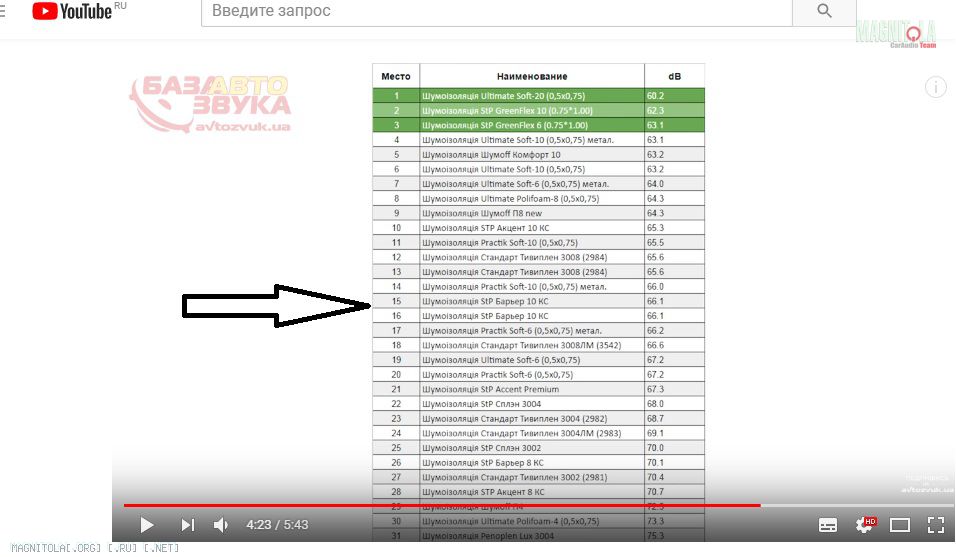Select row 'StP GreenFlex 6 (0.75*1.00)'

[x=539, y=125]
